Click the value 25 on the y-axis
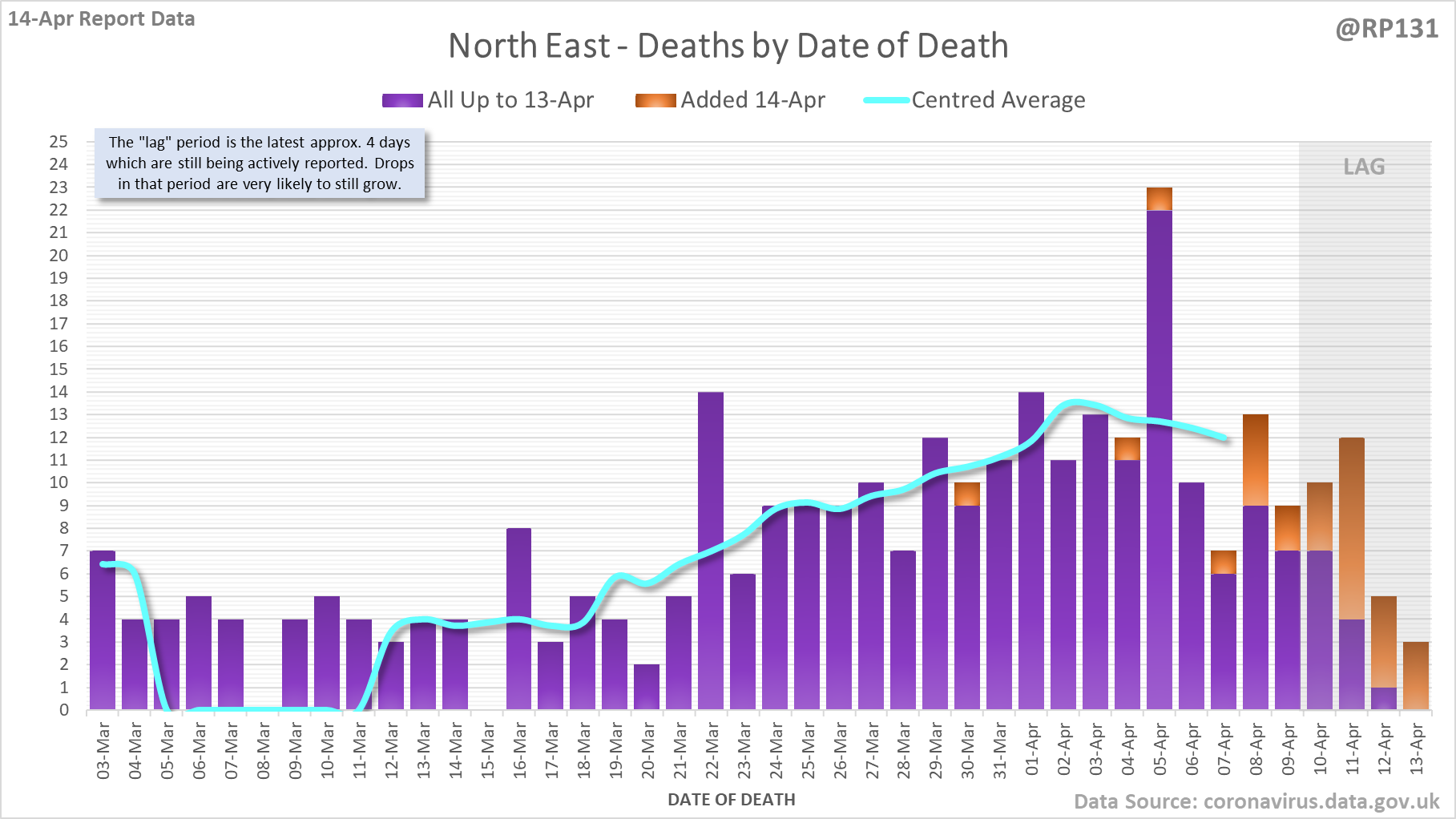This screenshot has height=819, width=1456. [x=58, y=142]
